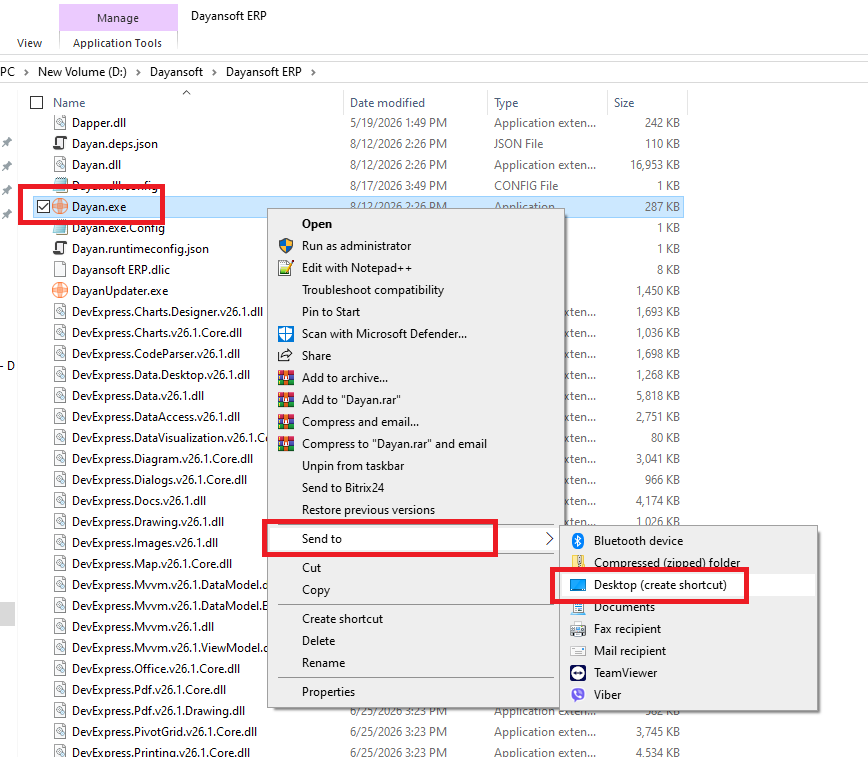
Task: Click the Mail recipient envelope icon
Action: pos(578,651)
